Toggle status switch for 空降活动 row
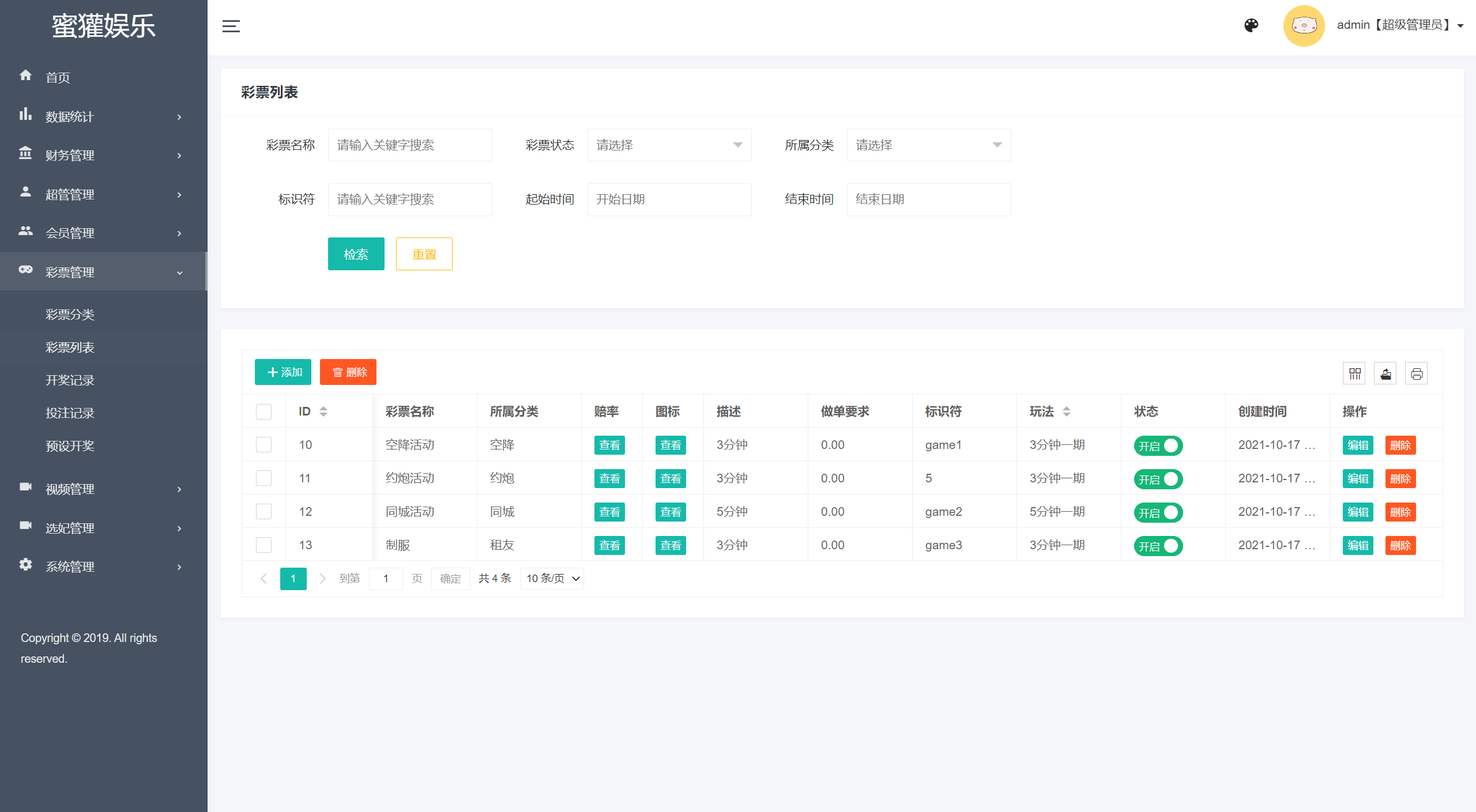 click(1158, 445)
